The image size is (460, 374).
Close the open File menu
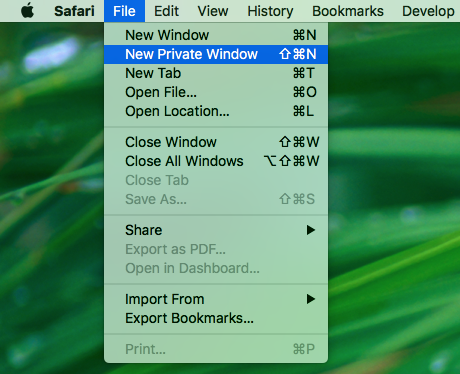[124, 11]
